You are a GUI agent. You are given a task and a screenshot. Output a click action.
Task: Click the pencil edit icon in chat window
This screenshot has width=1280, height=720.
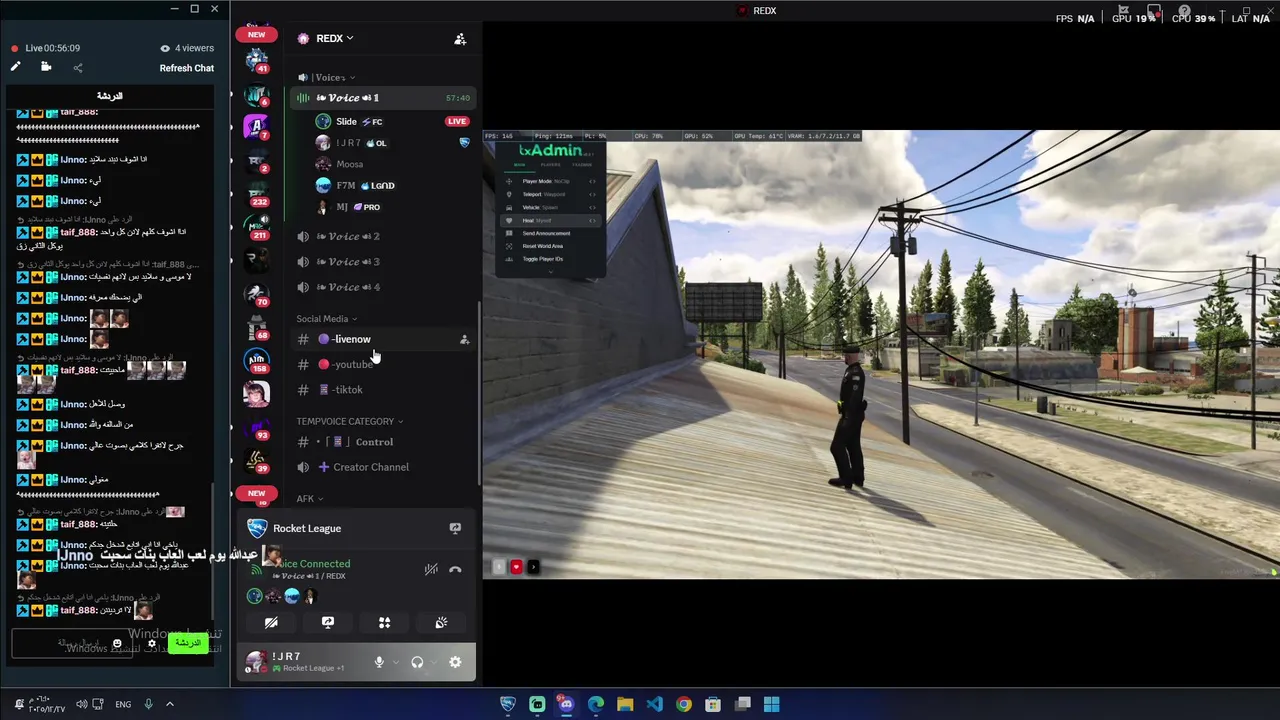[15, 67]
